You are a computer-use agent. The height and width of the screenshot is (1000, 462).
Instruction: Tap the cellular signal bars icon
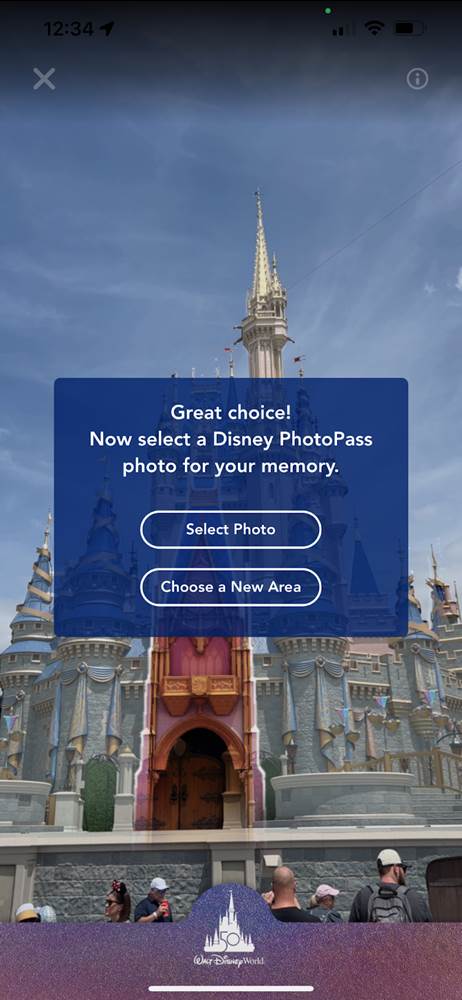[344, 29]
